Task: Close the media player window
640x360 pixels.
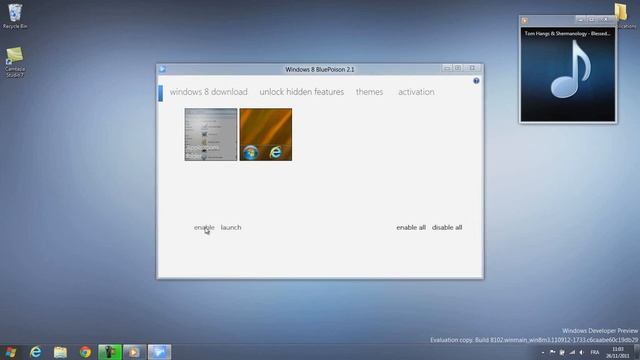Action: tap(606, 20)
